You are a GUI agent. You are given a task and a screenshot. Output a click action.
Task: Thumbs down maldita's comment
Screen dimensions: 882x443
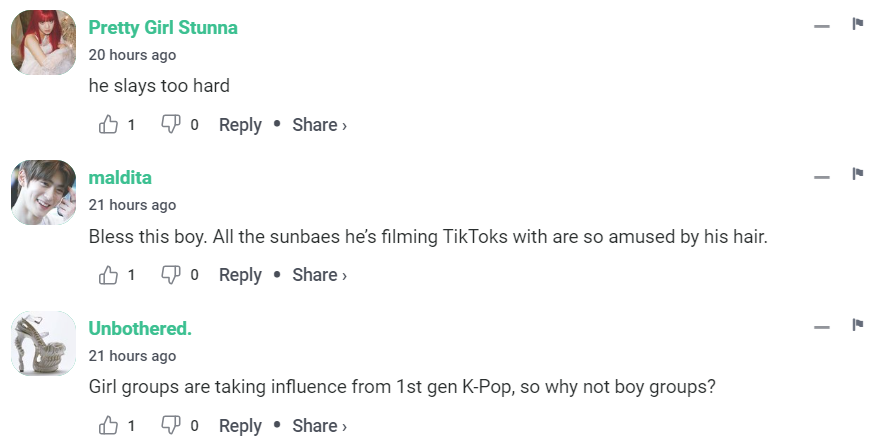pyautogui.click(x=171, y=275)
